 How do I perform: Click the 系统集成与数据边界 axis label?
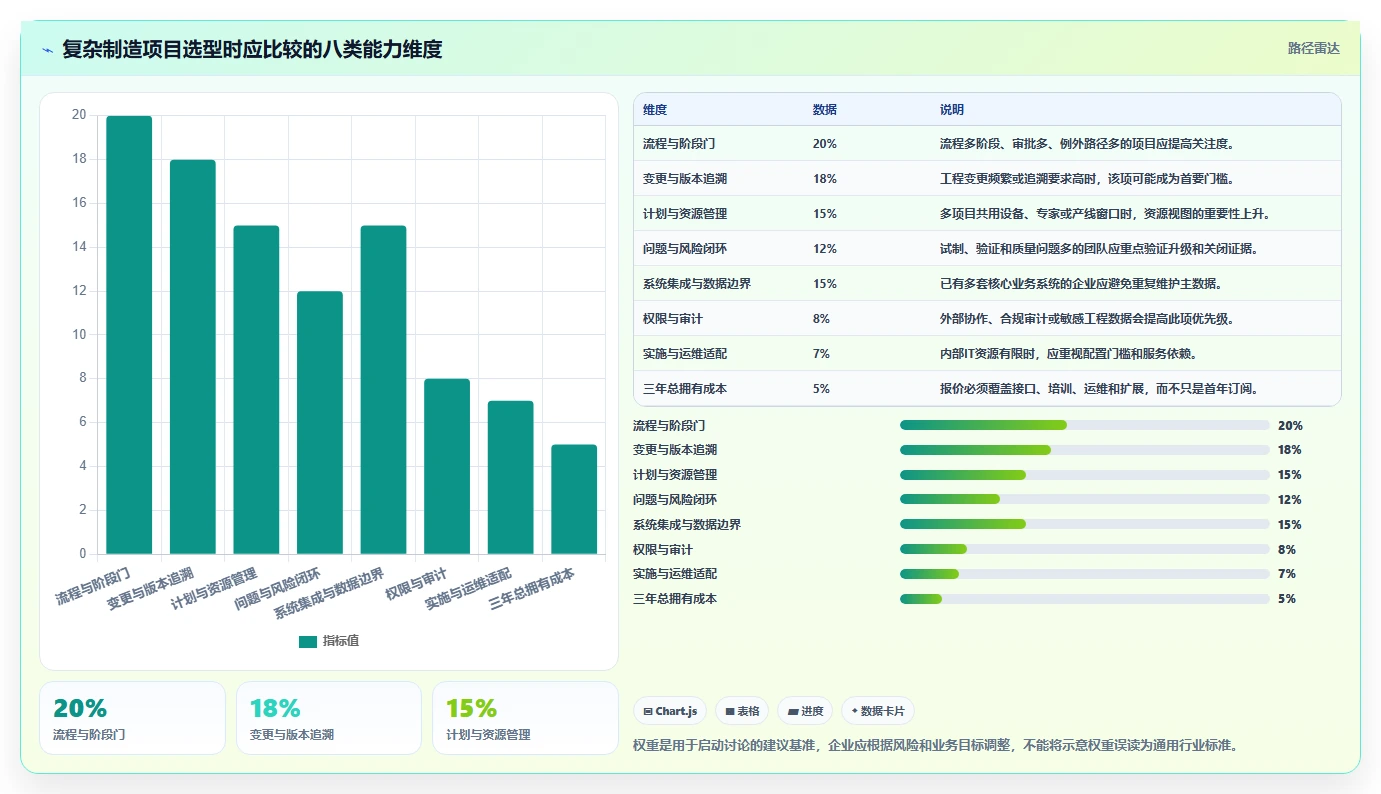(329, 593)
